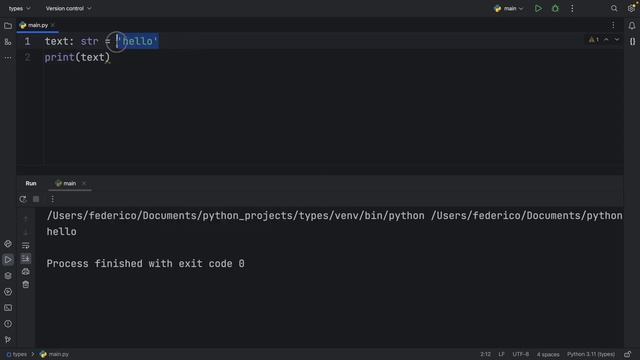
Task: Click line number 1 in gutter
Action: (27, 42)
